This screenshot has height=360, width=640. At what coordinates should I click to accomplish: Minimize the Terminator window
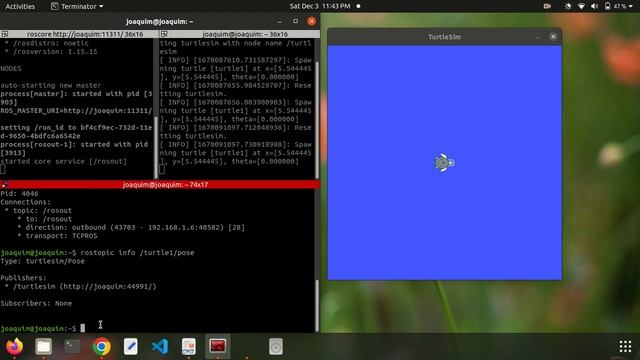pyautogui.click(x=280, y=21)
